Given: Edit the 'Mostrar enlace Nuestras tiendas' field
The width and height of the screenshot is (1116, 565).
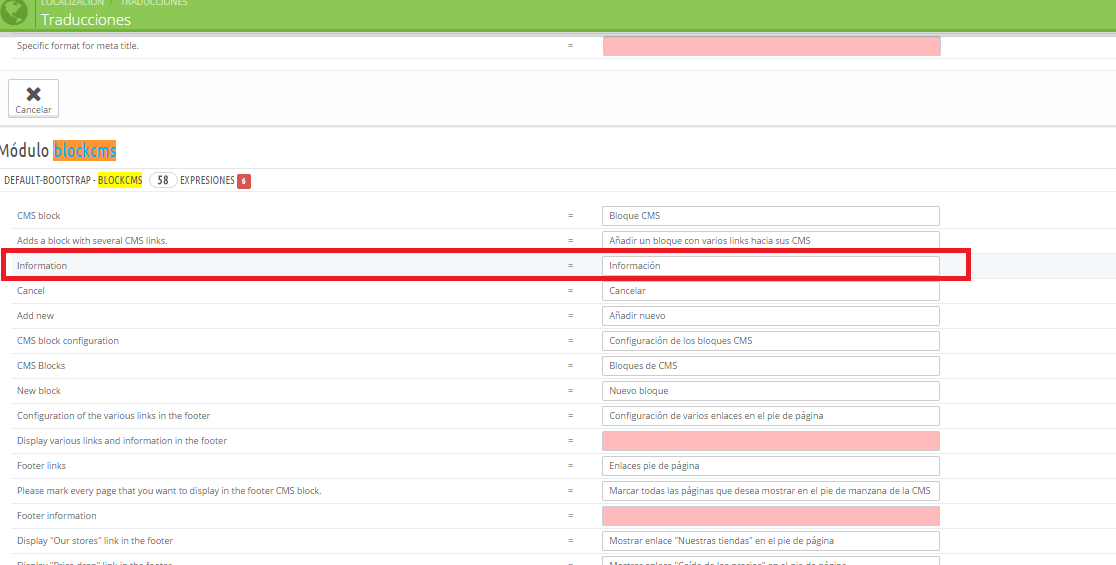Looking at the screenshot, I should point(771,541).
